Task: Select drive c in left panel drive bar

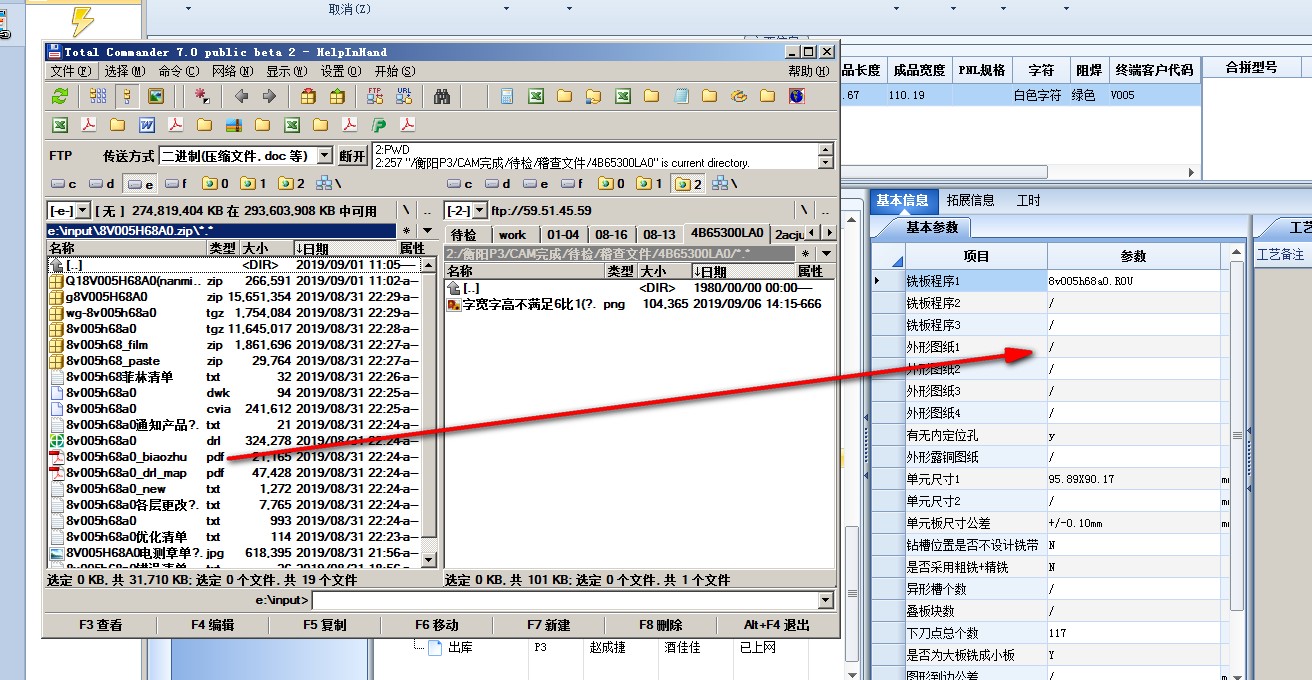Action: pos(64,184)
